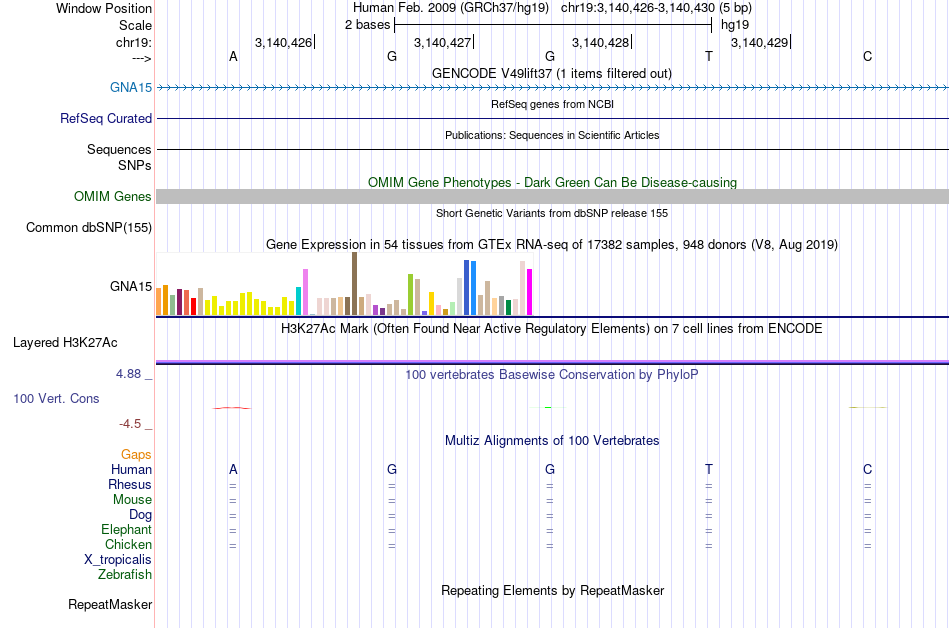Screen dimensions: 950x628
Task: Open the RefSeq Curated track label
Action: tap(106, 119)
